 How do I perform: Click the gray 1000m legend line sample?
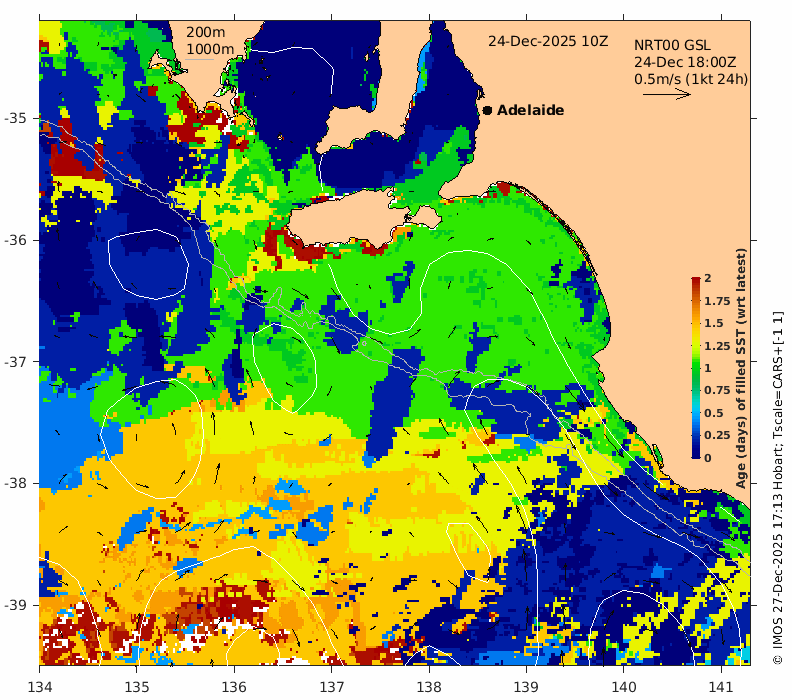(200, 60)
